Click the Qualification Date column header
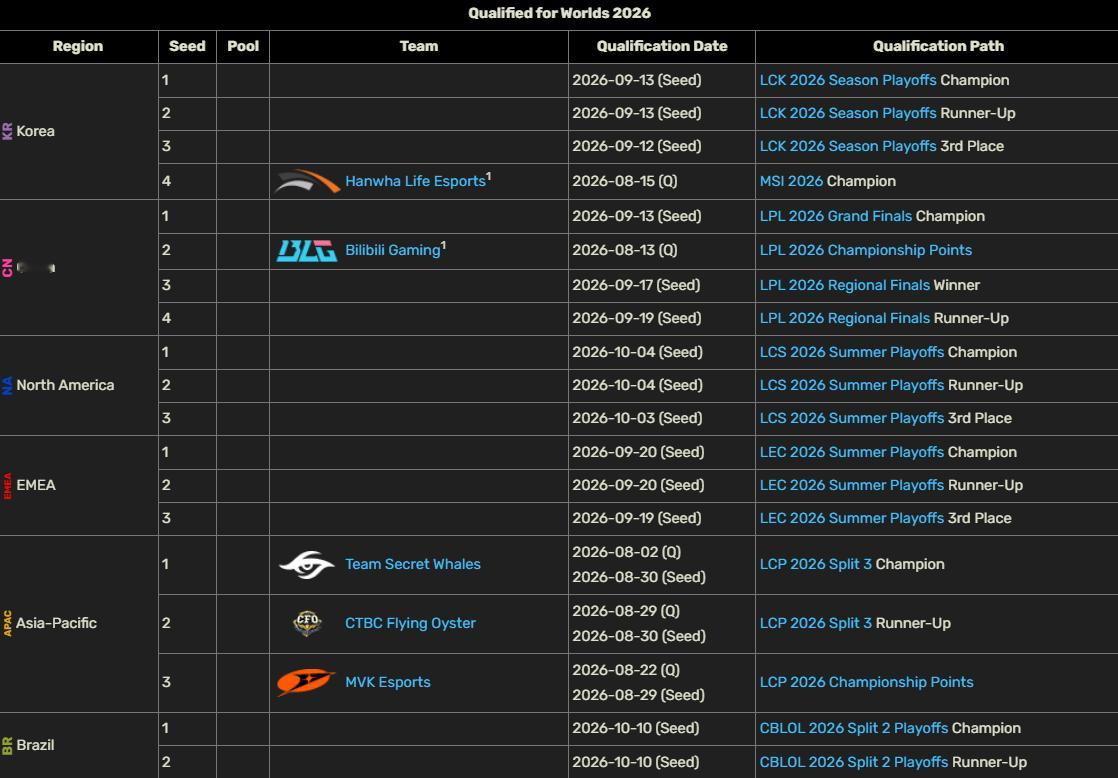Viewport: 1118px width, 778px height. tap(662, 46)
